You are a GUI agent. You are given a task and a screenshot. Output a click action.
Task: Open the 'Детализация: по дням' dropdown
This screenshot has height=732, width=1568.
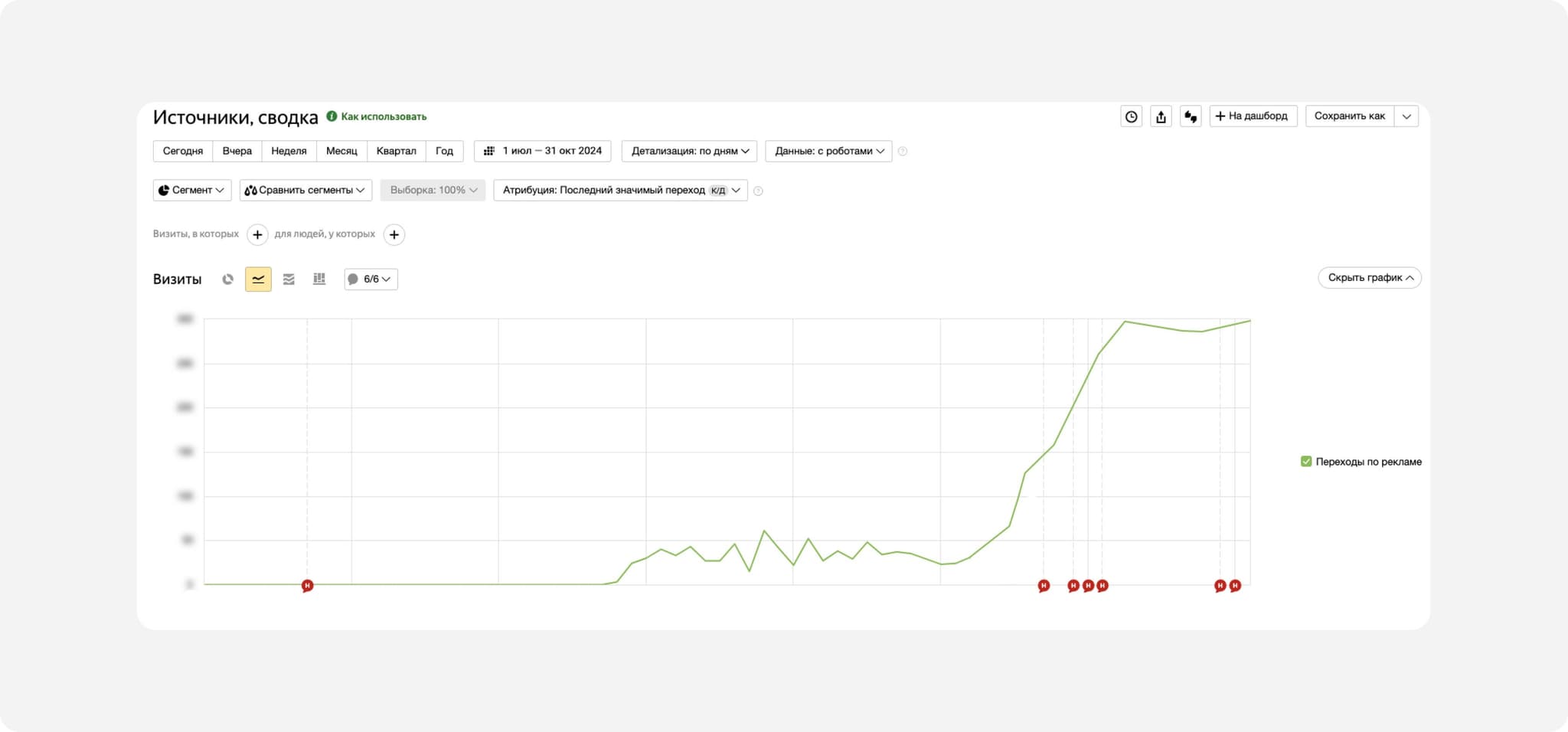[689, 151]
